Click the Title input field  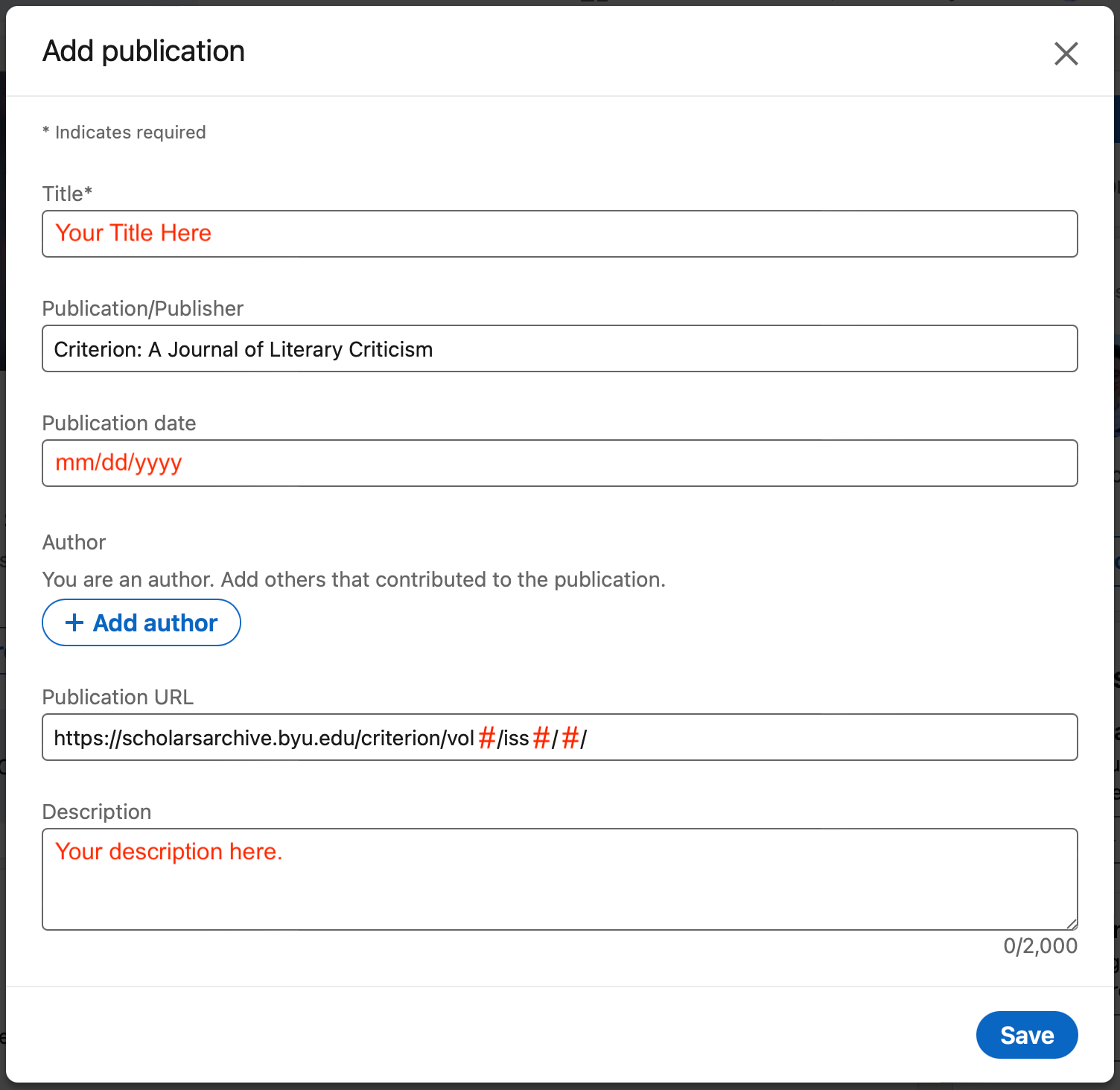[559, 234]
